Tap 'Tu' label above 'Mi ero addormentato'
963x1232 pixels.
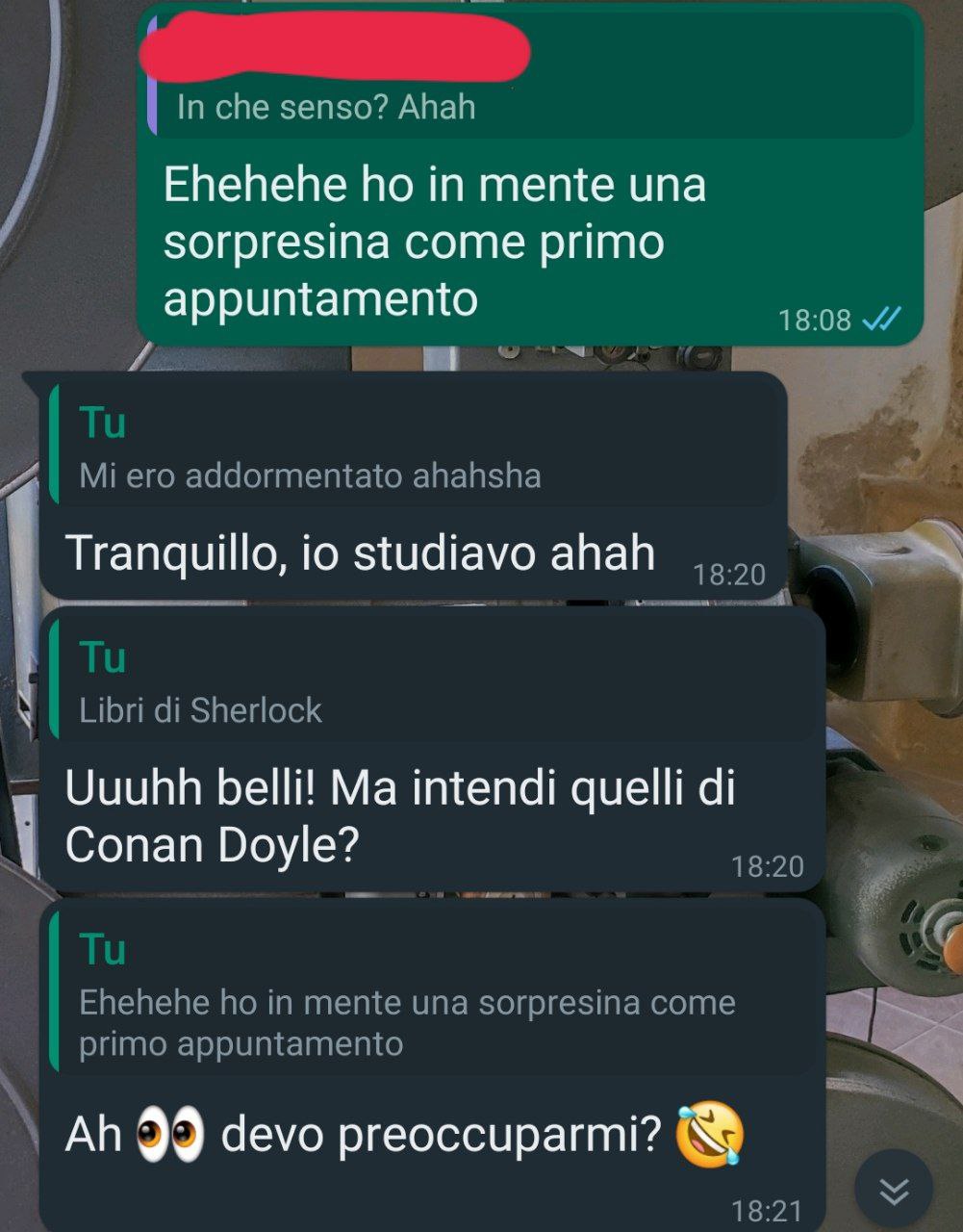tap(103, 423)
